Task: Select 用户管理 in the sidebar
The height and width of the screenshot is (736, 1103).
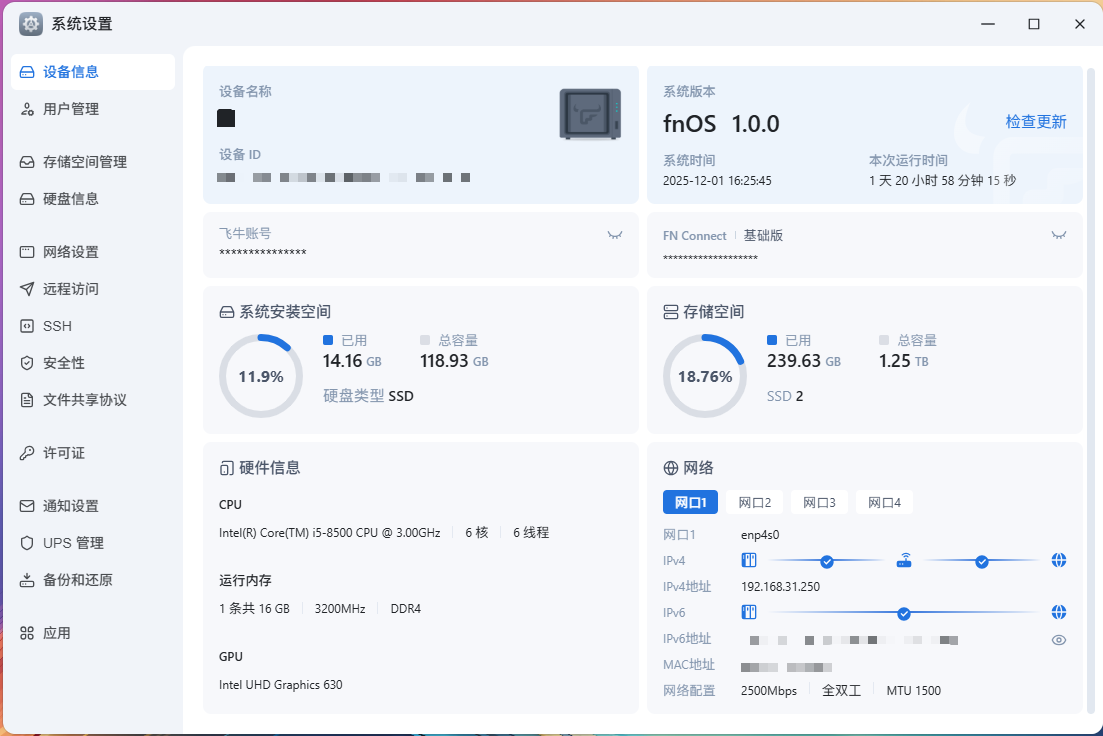Action: point(72,109)
